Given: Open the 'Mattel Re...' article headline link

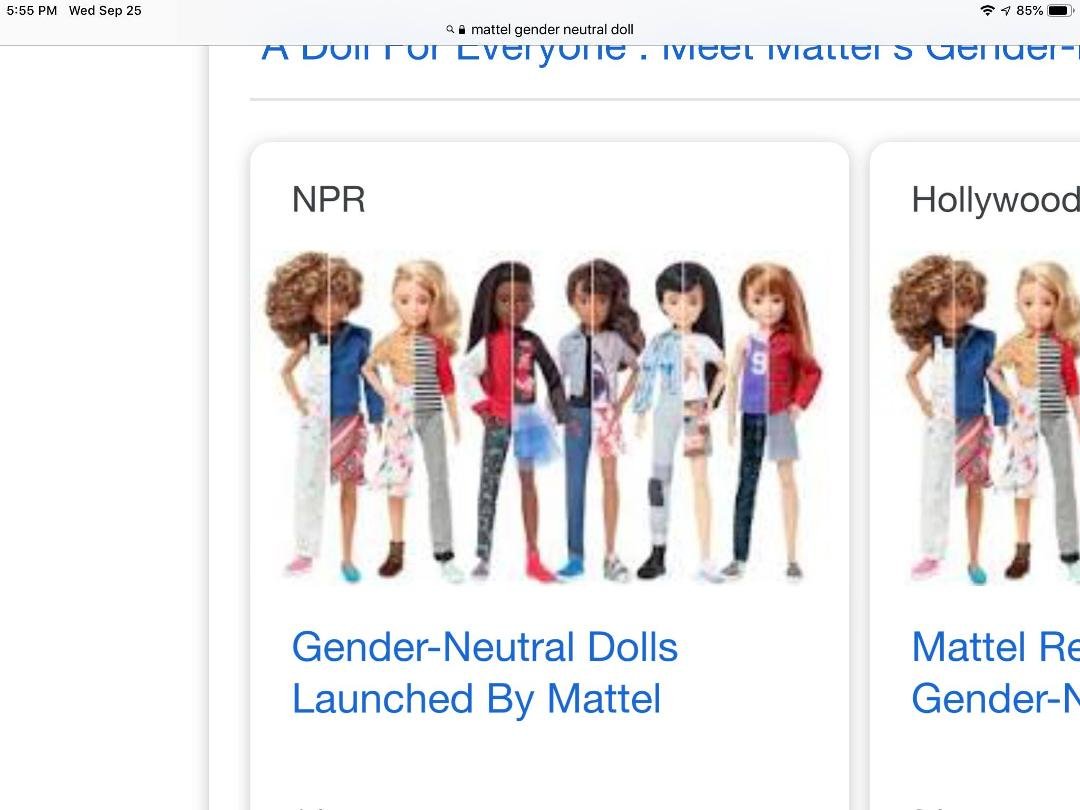Looking at the screenshot, I should (x=995, y=673).
